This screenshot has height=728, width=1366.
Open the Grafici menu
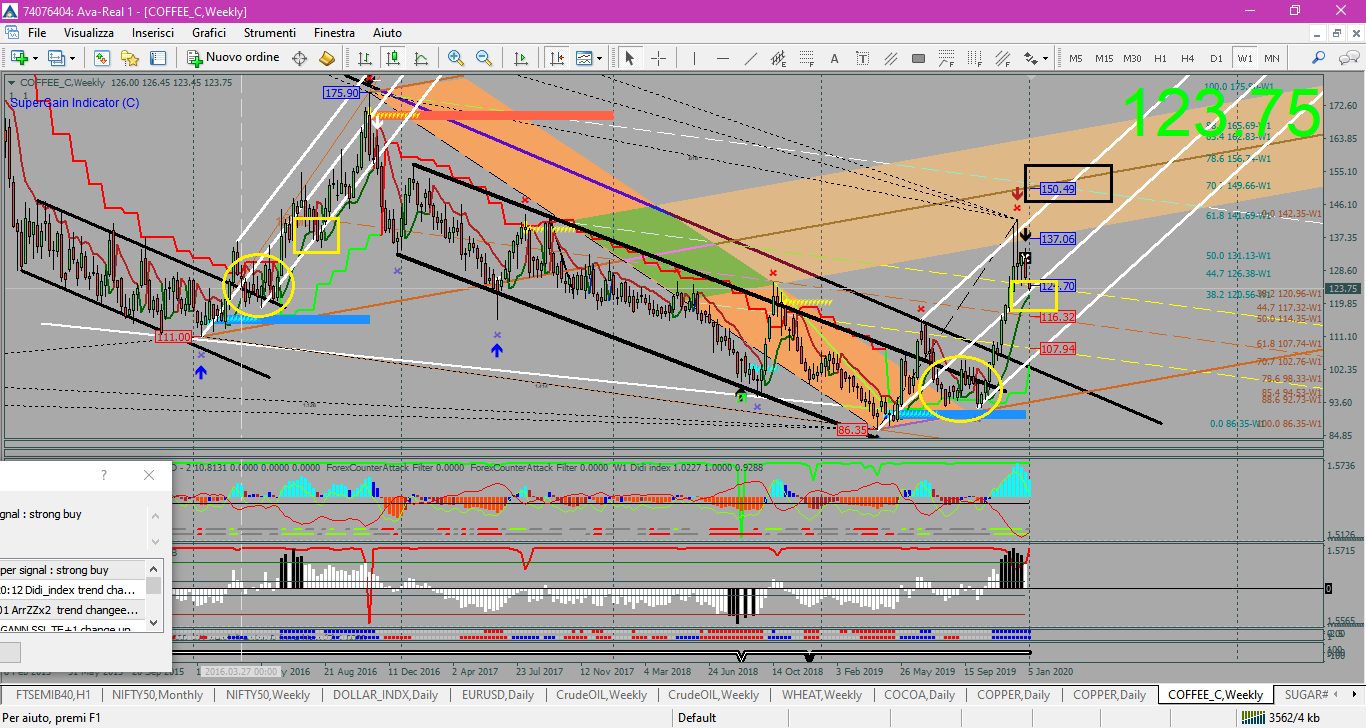click(209, 33)
